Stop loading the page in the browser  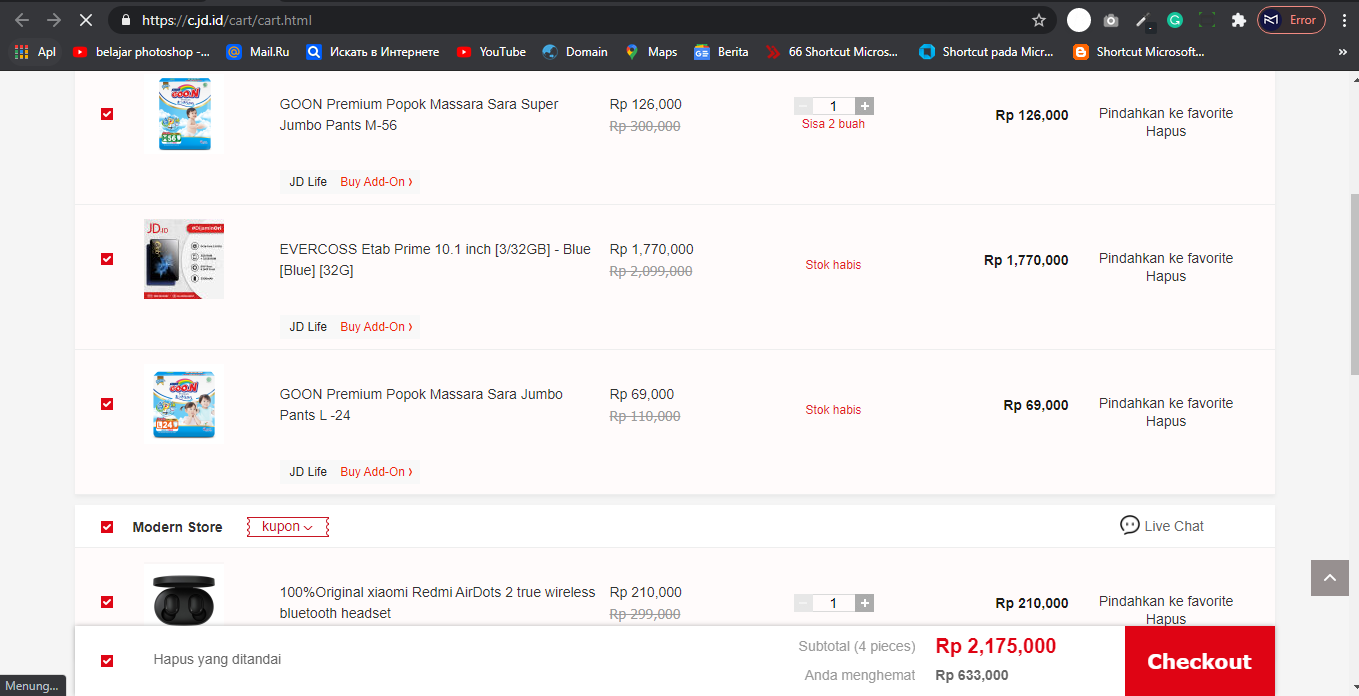85,20
